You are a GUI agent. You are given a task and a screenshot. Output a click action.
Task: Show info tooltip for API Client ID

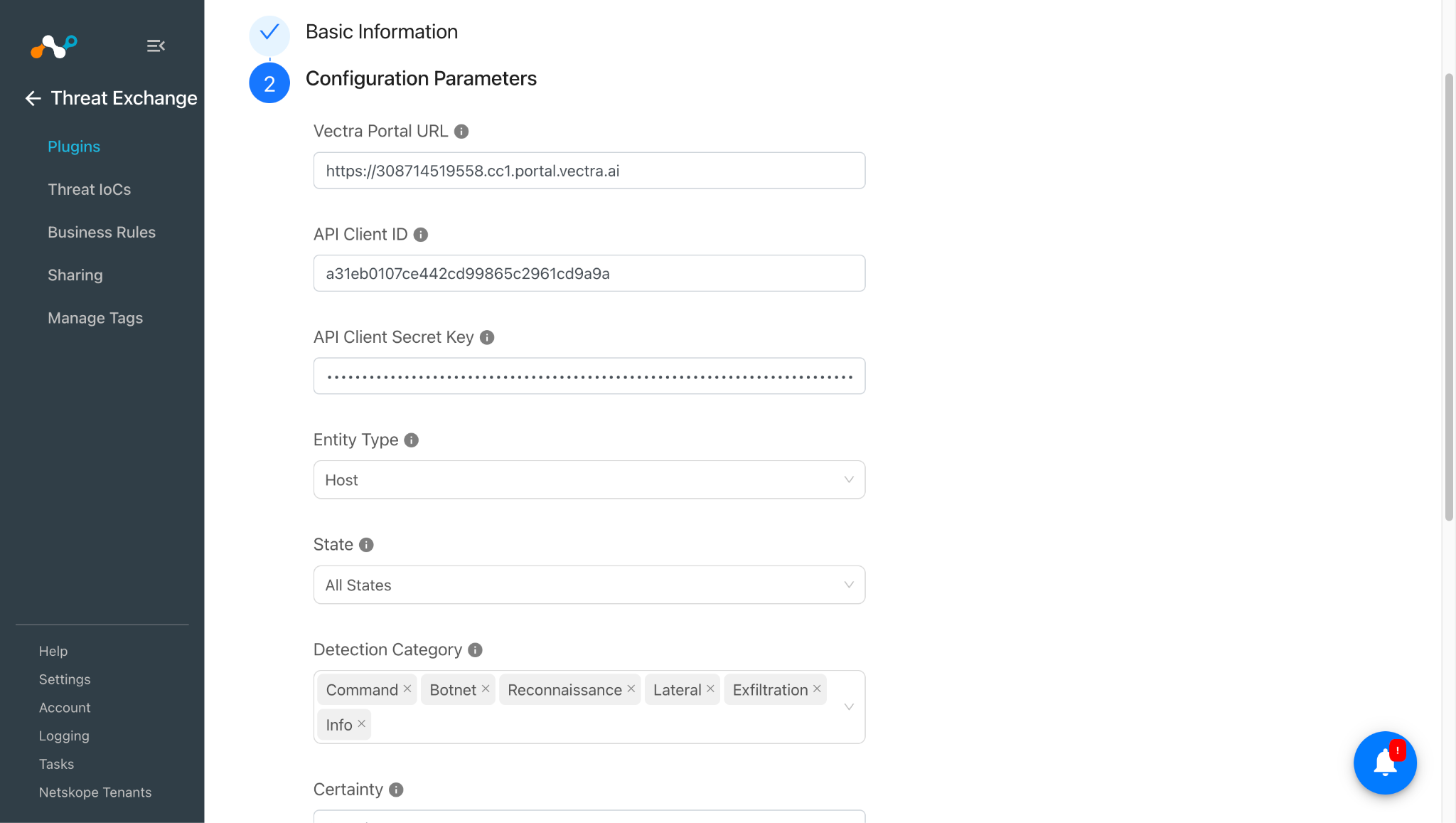[421, 235]
